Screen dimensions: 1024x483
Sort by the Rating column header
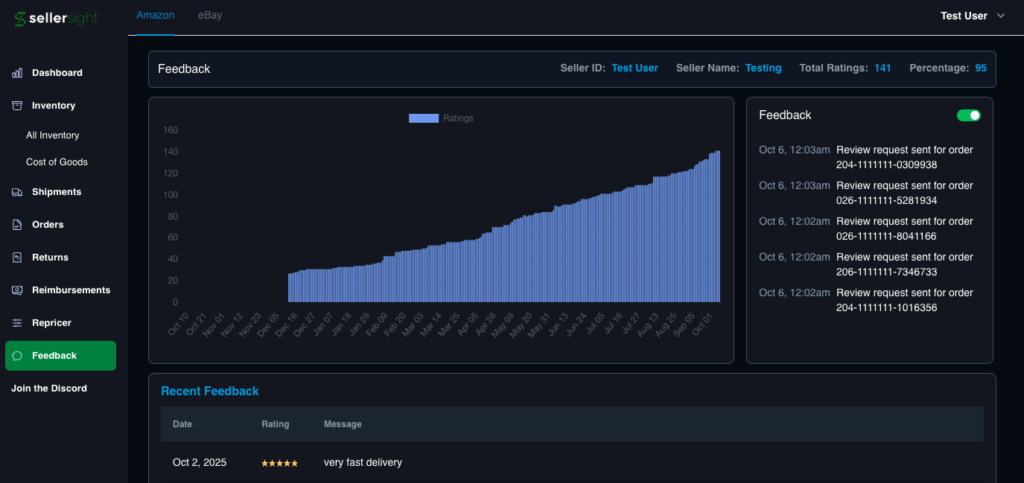275,424
